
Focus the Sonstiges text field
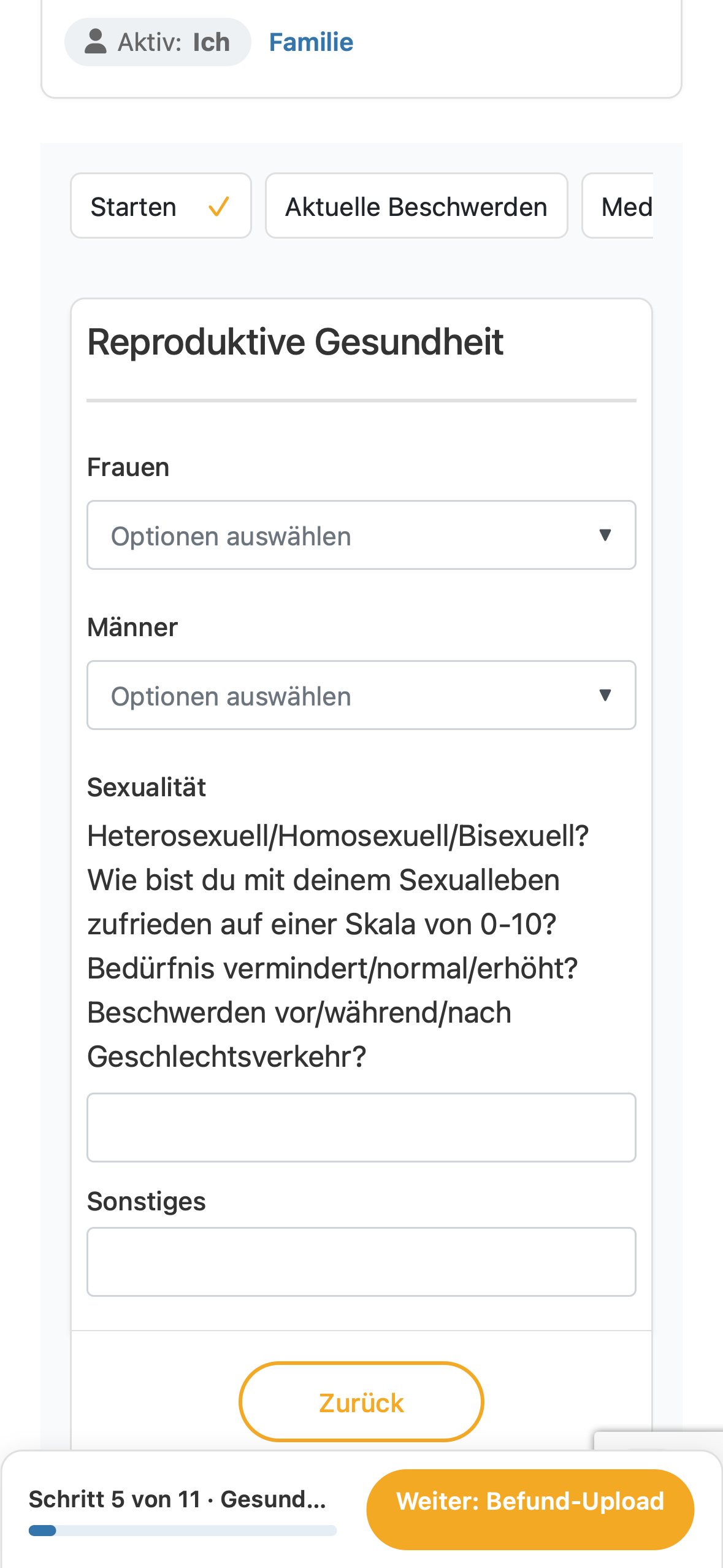[361, 1262]
